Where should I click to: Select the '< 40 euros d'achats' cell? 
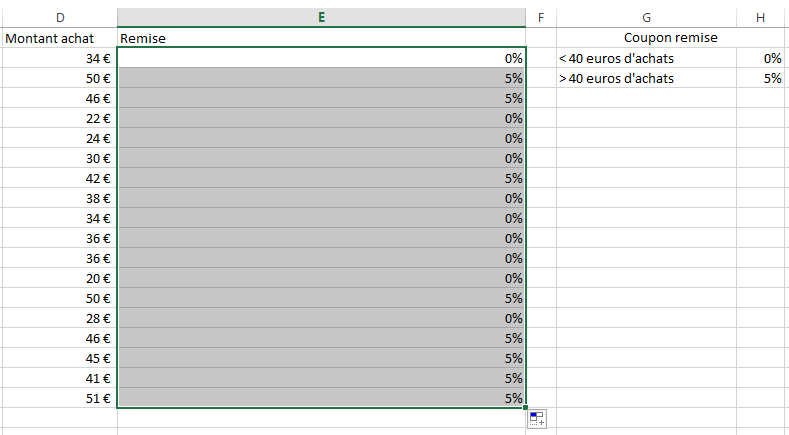click(x=647, y=58)
